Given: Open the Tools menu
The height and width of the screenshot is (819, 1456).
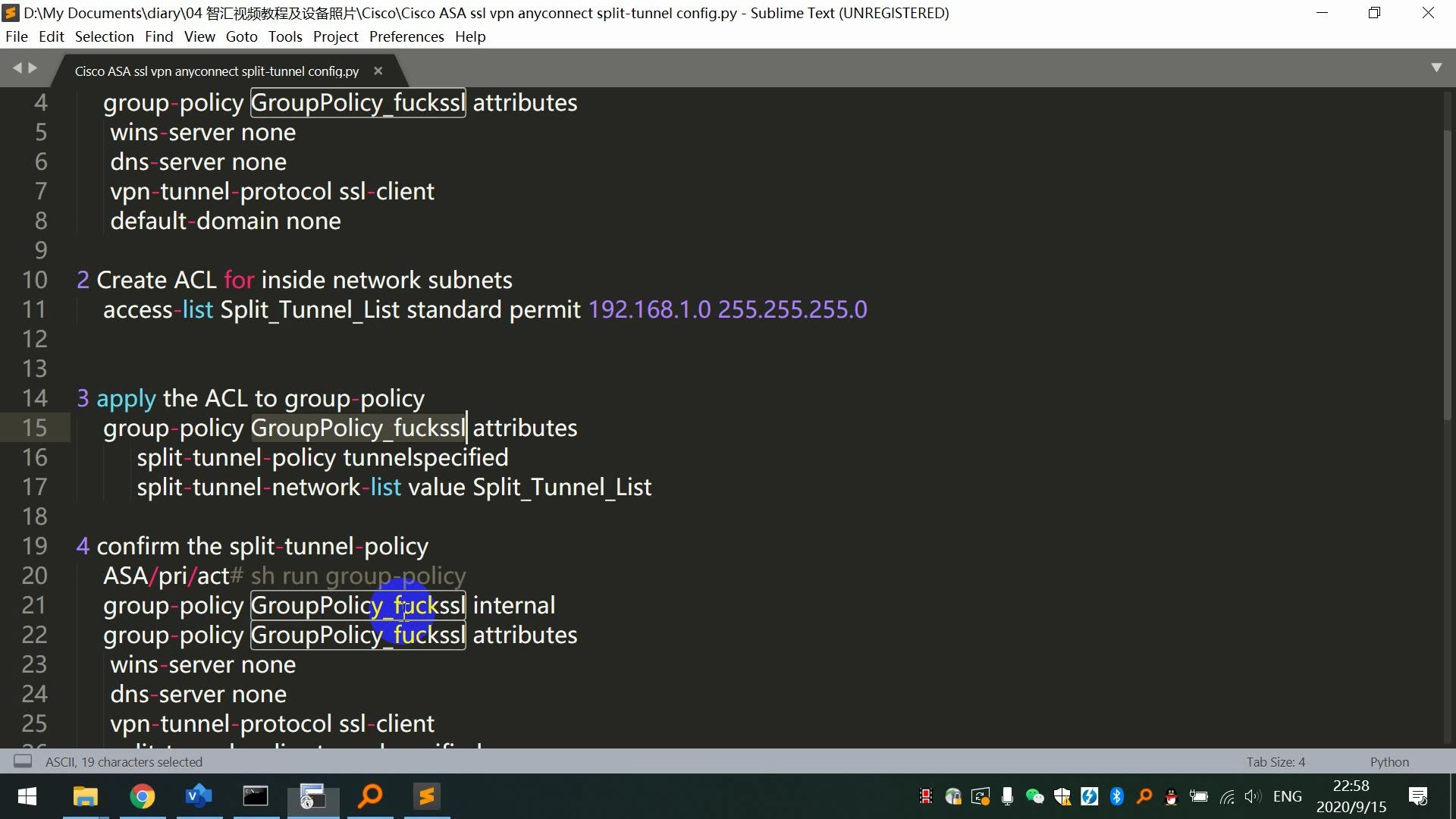Looking at the screenshot, I should [285, 36].
